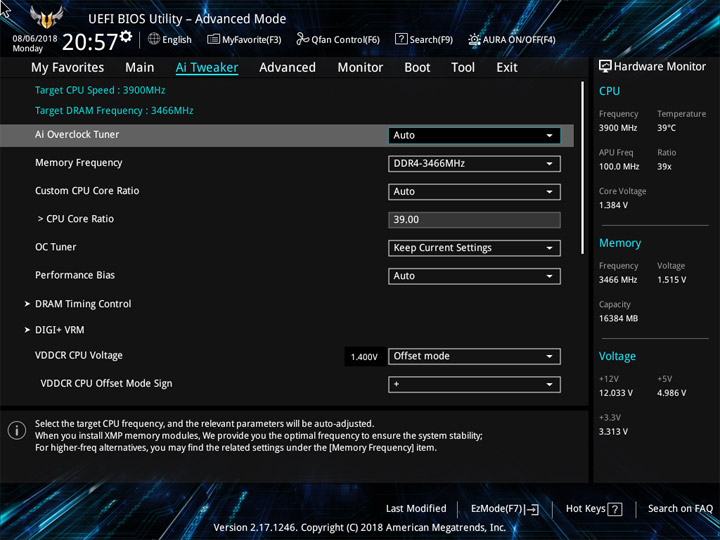The width and height of the screenshot is (720, 540).
Task: Click memory voltage 1.515 V value
Action: pos(672,280)
